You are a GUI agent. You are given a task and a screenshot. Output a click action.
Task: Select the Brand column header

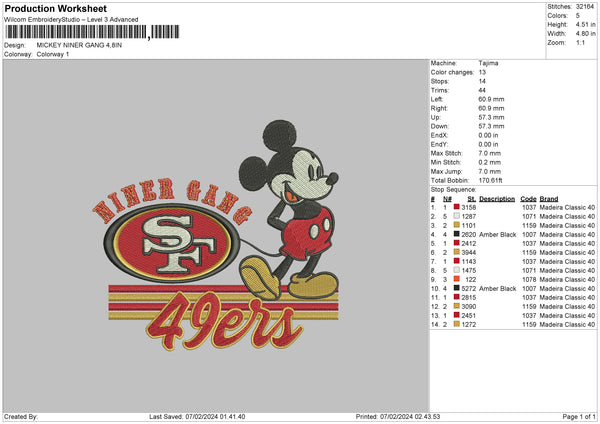(549, 199)
